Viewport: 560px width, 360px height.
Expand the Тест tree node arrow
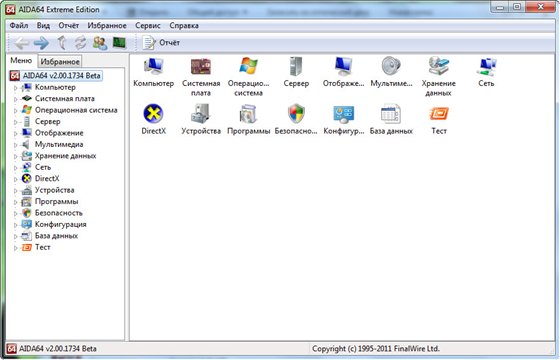[15, 248]
